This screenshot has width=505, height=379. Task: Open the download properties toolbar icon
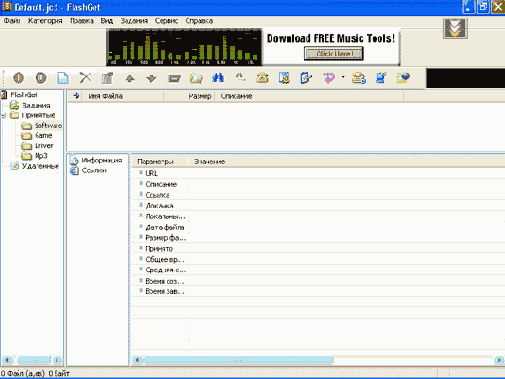tap(107, 78)
